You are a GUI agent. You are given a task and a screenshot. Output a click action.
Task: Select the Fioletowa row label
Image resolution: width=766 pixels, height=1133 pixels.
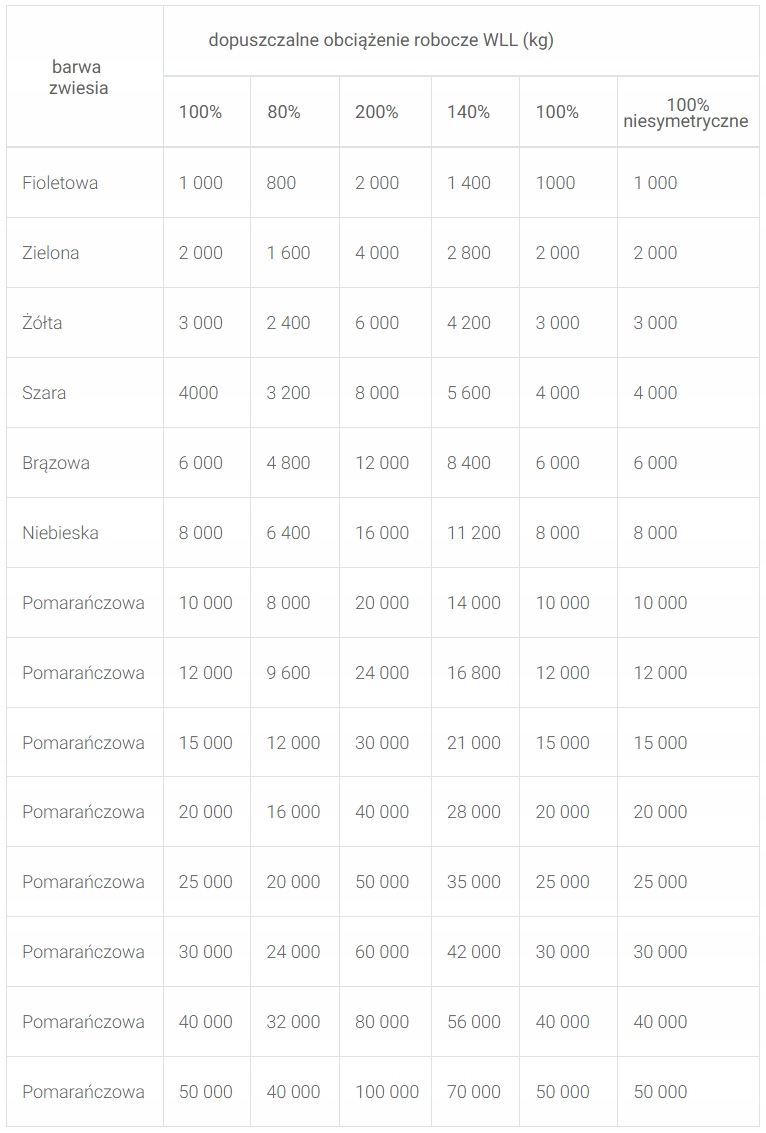(x=60, y=183)
